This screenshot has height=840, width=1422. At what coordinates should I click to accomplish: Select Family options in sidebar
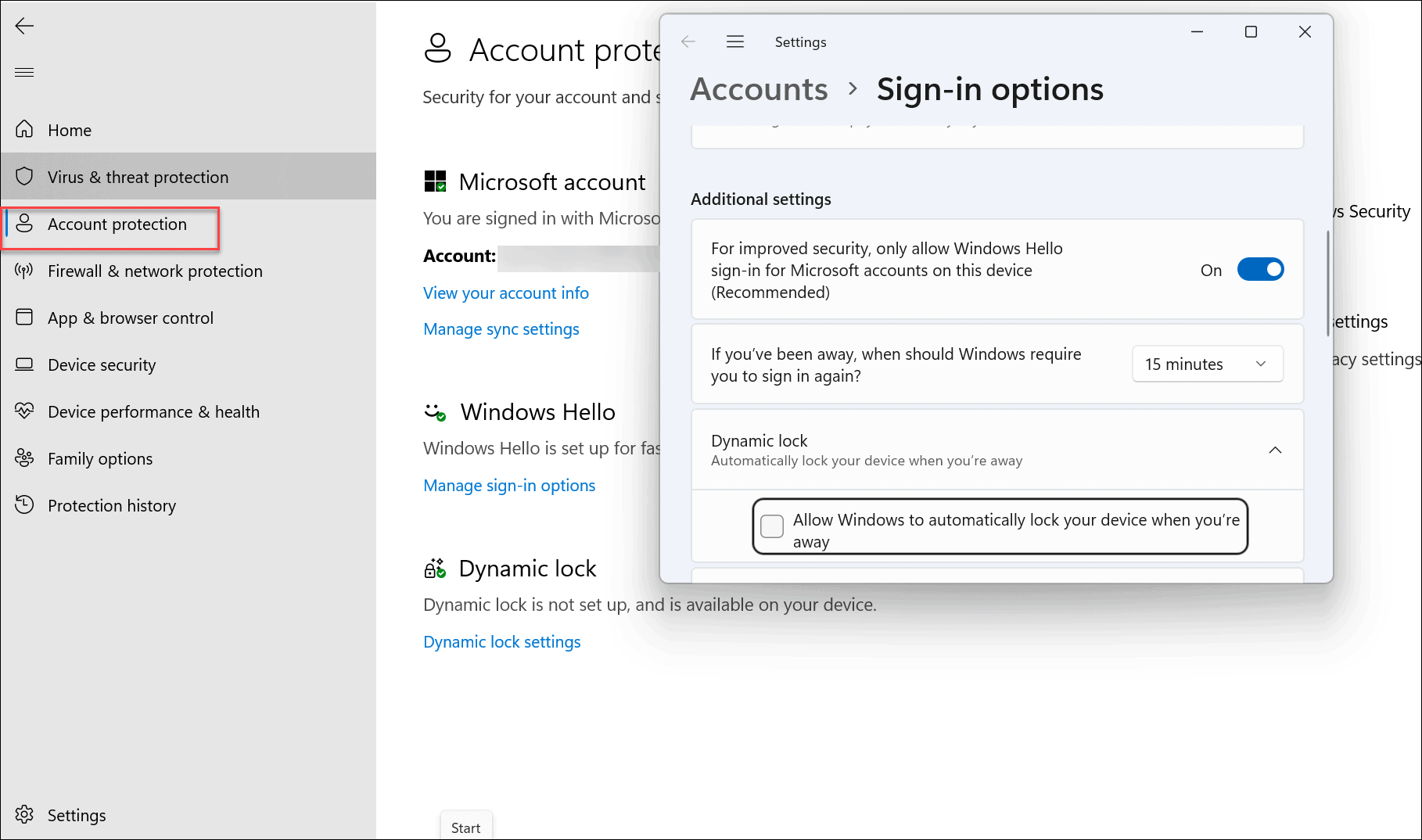click(99, 458)
